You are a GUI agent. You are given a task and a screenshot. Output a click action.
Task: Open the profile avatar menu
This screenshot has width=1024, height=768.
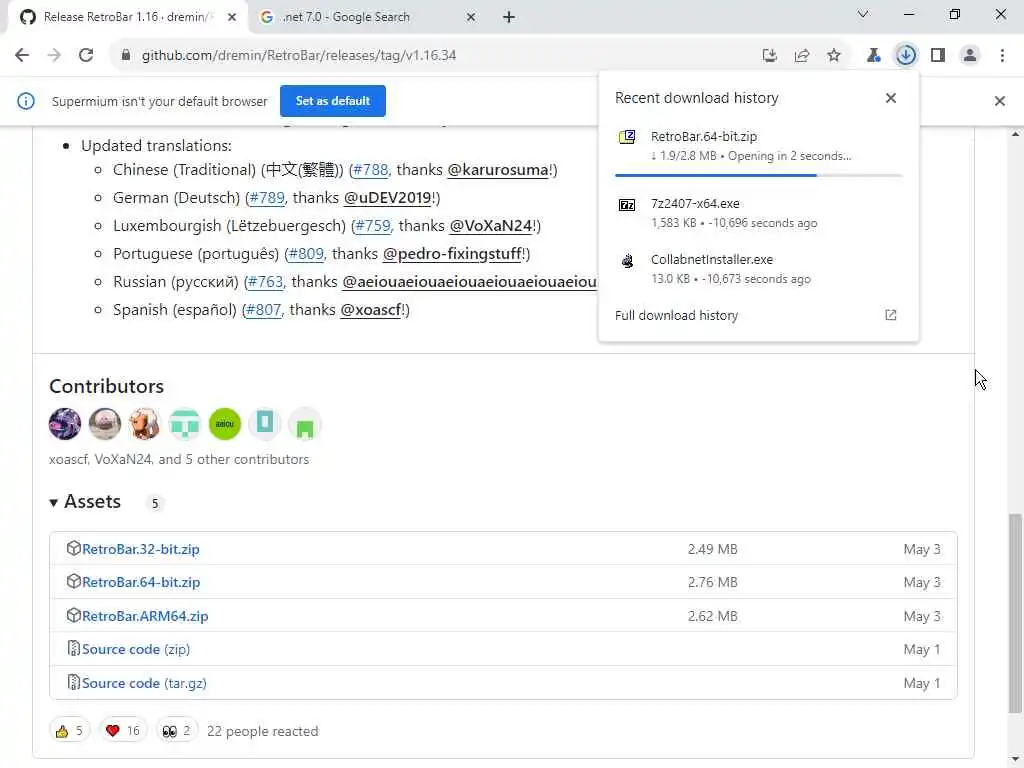point(970,56)
